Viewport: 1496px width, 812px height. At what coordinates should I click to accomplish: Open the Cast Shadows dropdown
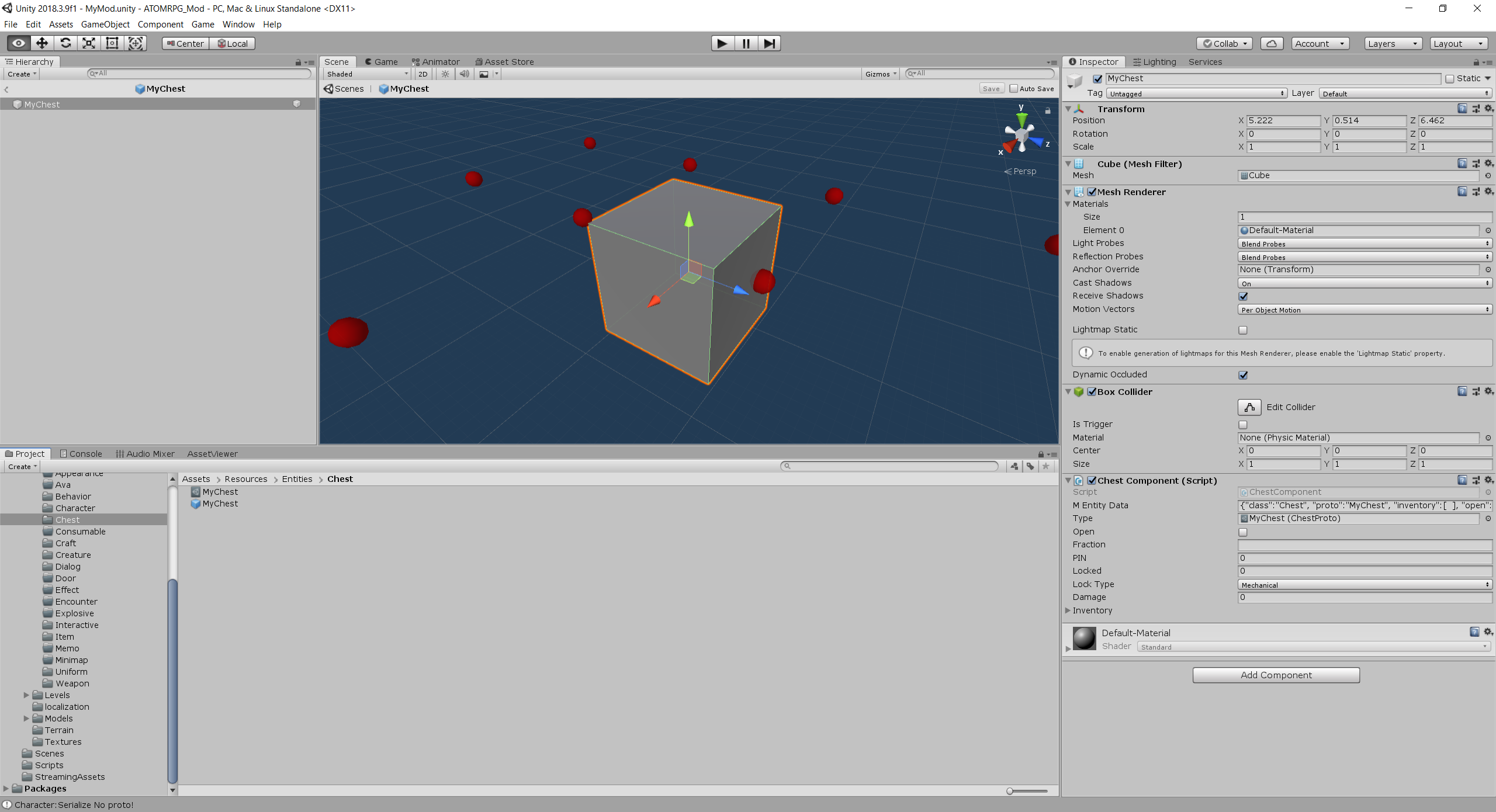coord(1365,283)
